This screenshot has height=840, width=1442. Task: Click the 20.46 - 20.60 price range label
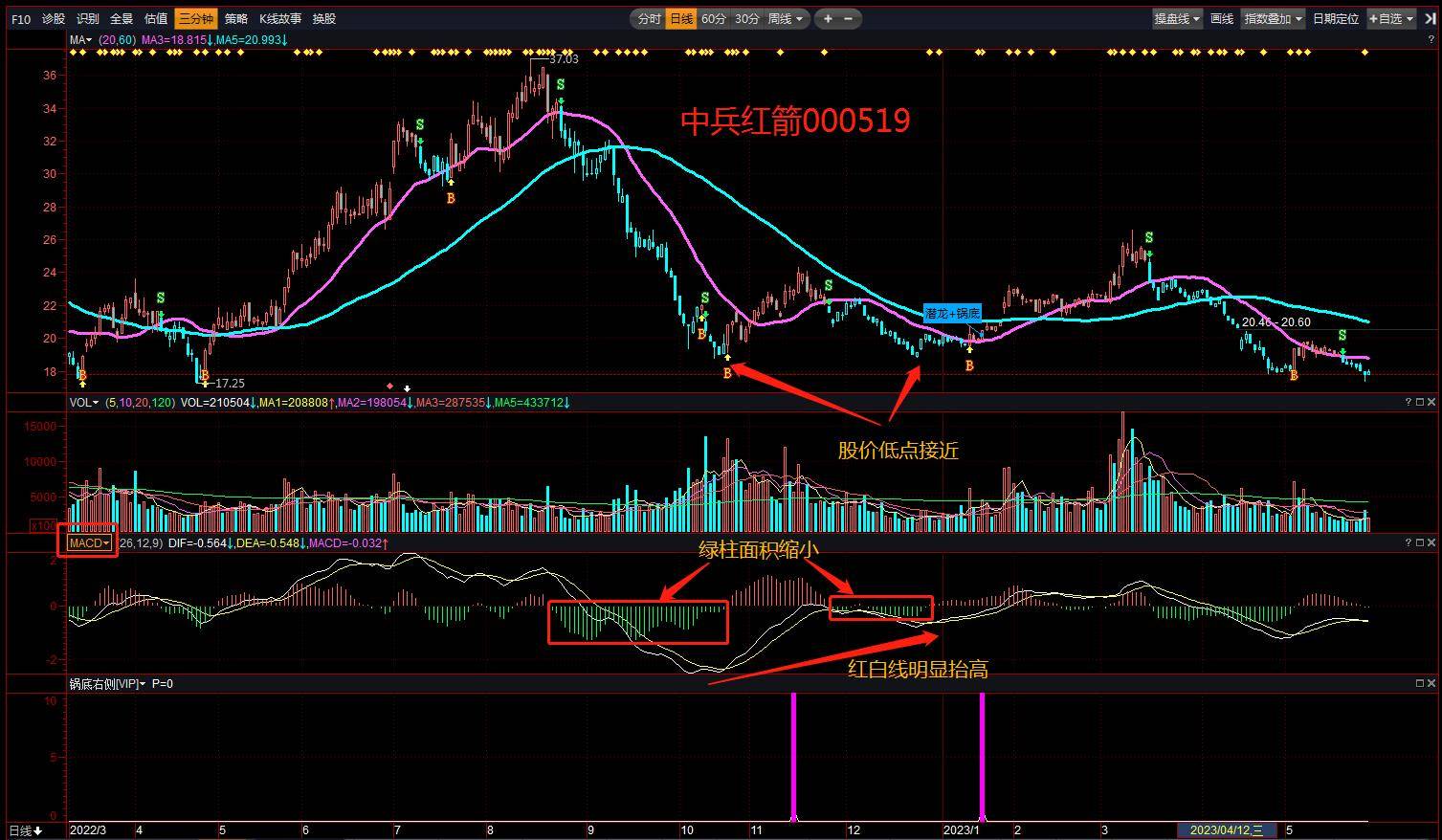tap(1276, 322)
